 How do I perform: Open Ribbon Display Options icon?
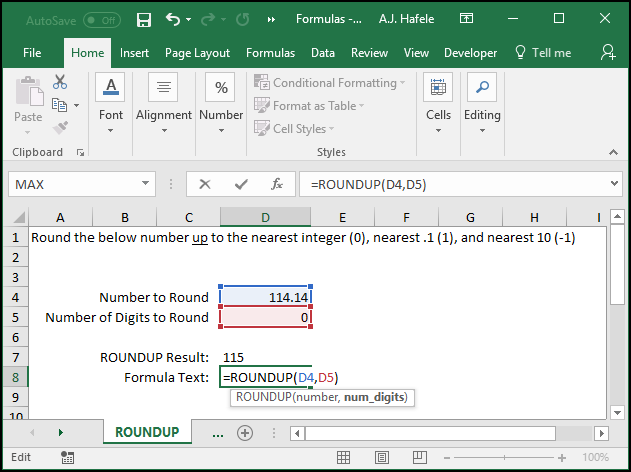(466, 19)
